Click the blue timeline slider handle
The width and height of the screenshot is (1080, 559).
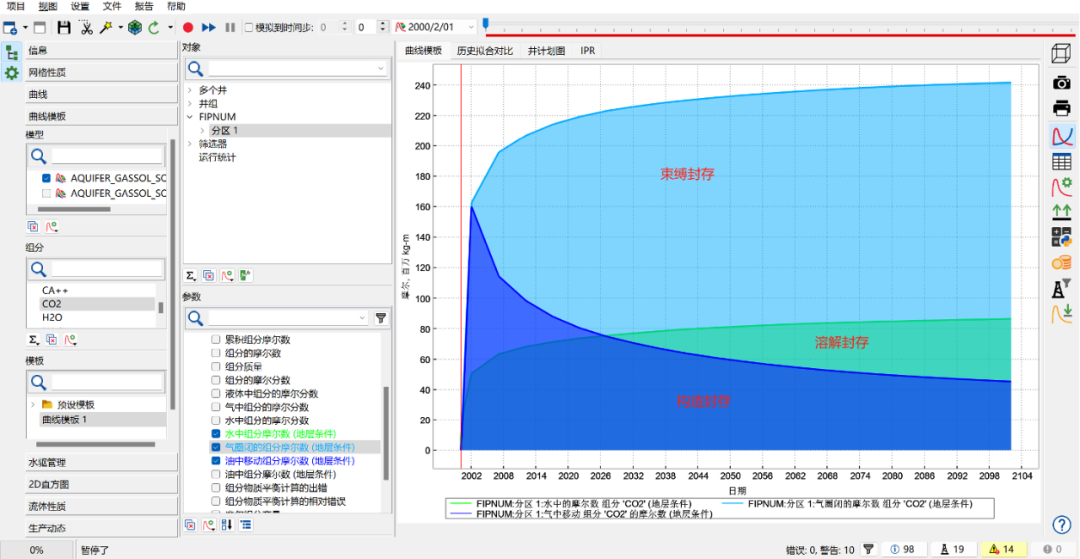coord(486,24)
